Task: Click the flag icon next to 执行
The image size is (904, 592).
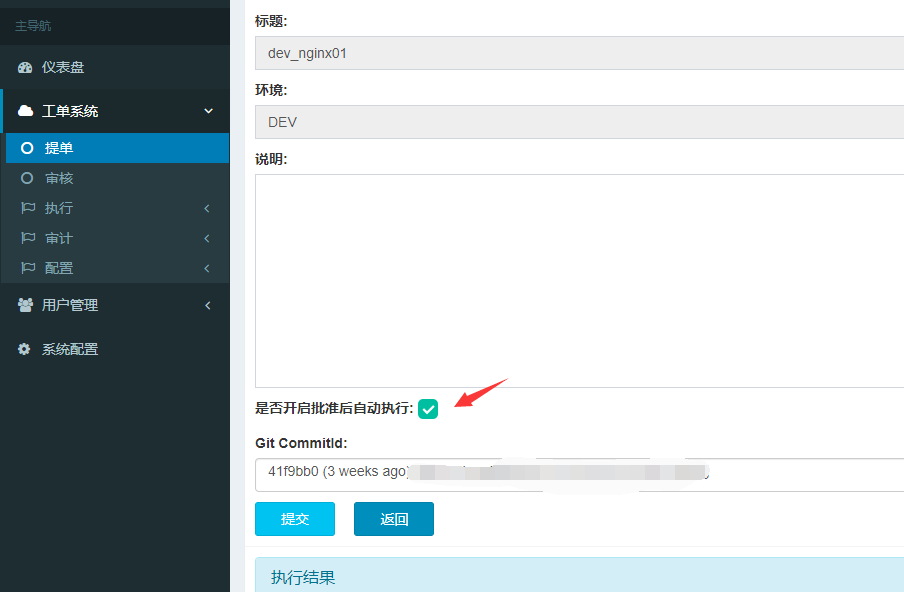Action: 28,208
